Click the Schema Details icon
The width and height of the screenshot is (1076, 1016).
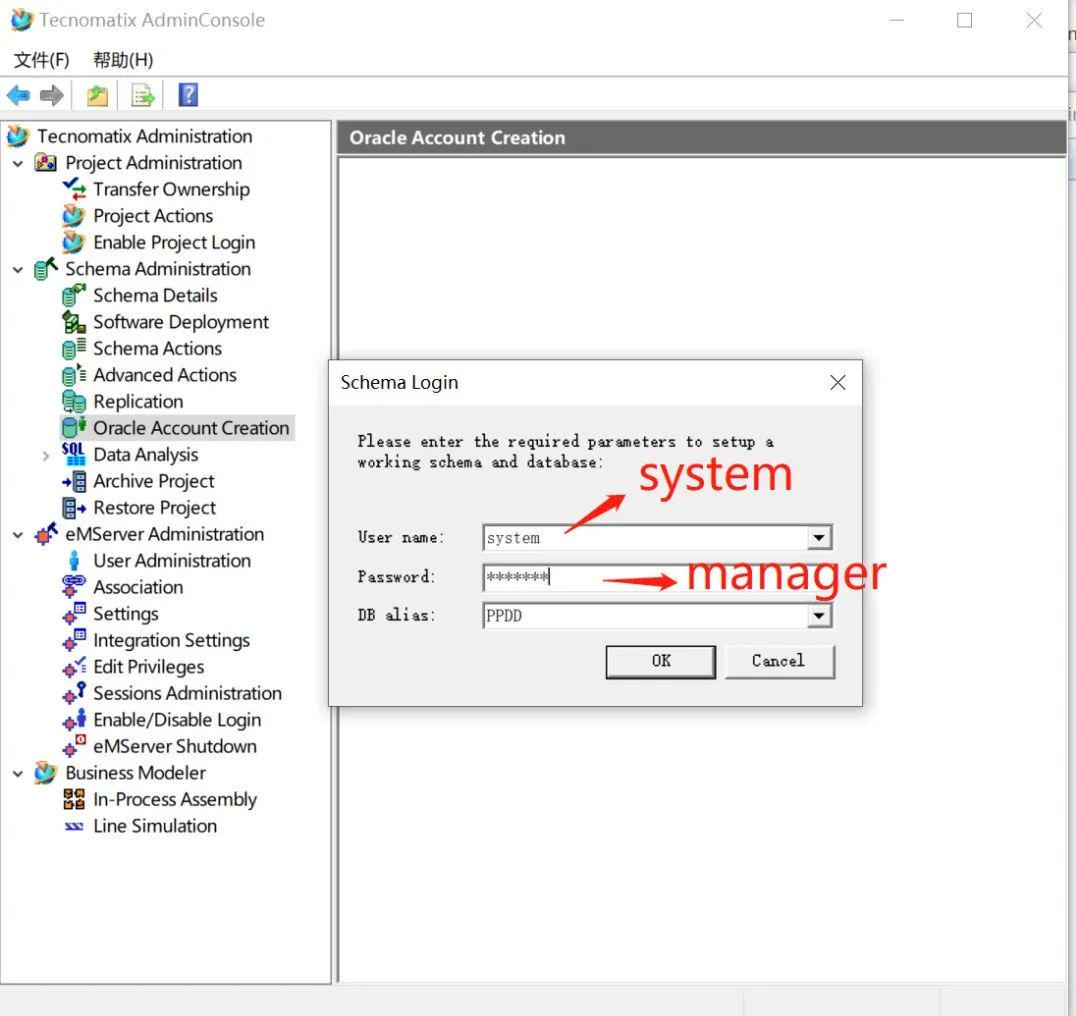tap(73, 295)
